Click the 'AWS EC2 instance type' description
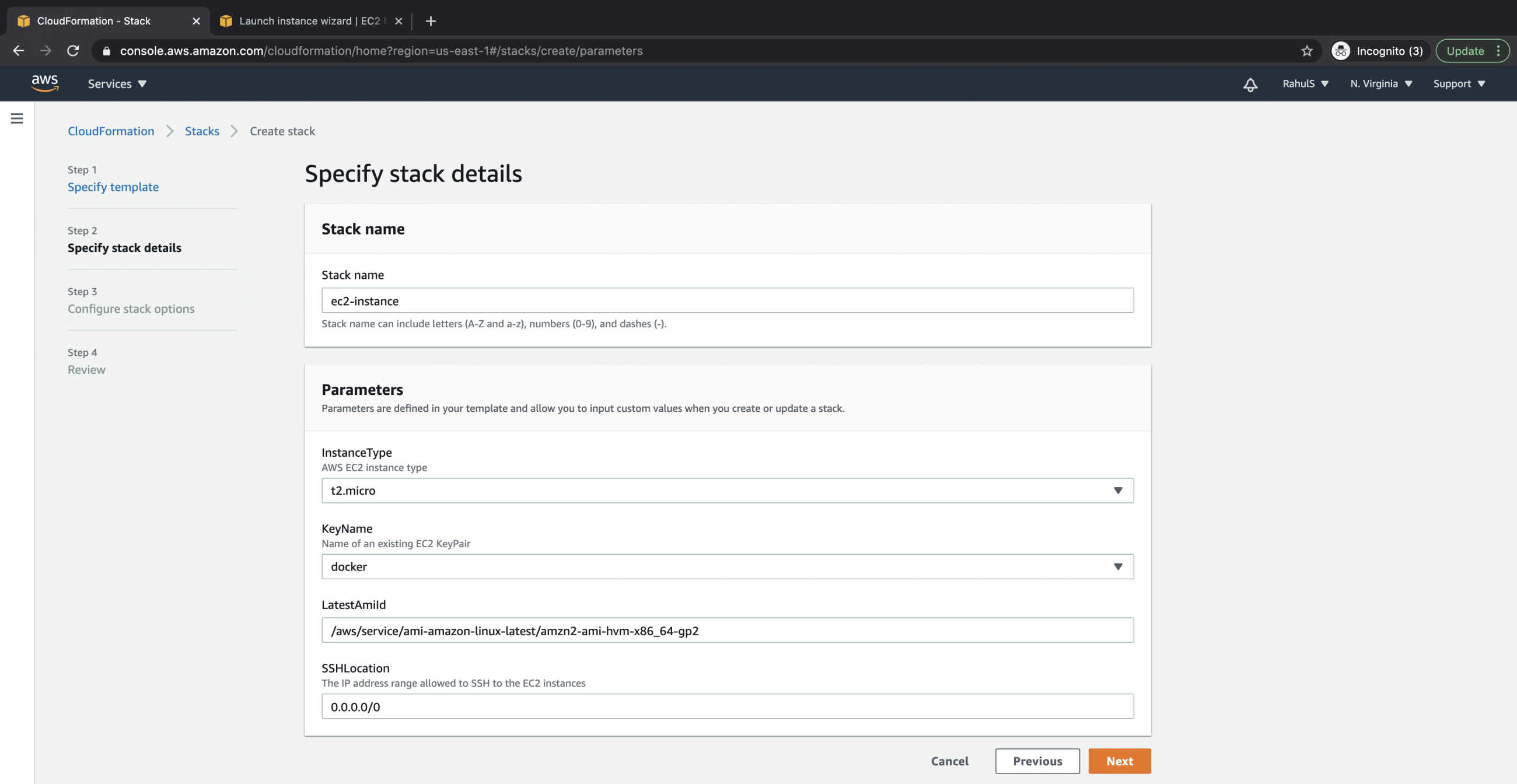 [x=374, y=467]
